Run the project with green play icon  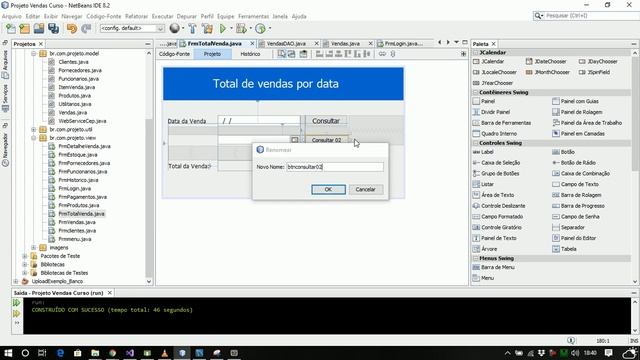[x=223, y=28]
